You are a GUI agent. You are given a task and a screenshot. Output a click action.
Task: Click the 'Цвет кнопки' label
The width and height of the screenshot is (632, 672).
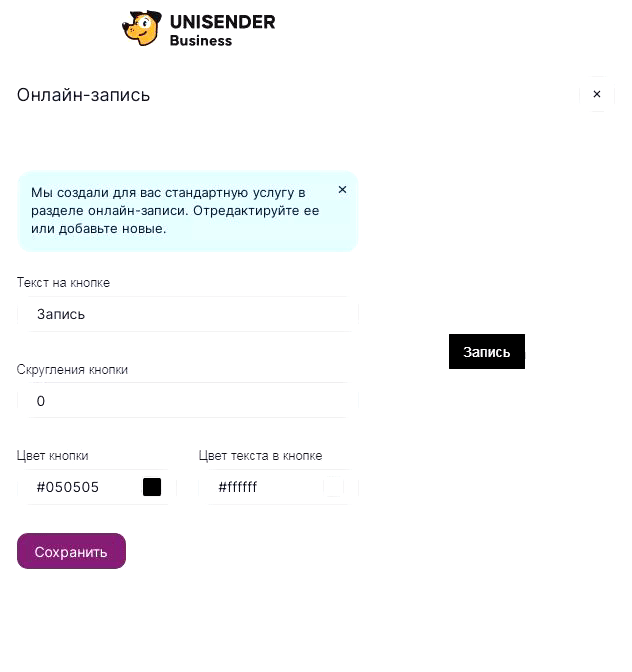pos(52,456)
